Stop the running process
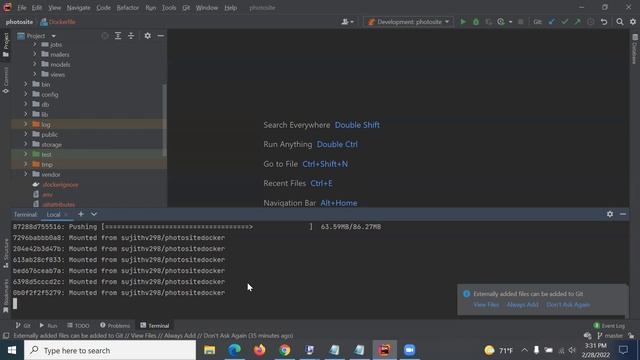The height and width of the screenshot is (360, 640). (x=520, y=22)
